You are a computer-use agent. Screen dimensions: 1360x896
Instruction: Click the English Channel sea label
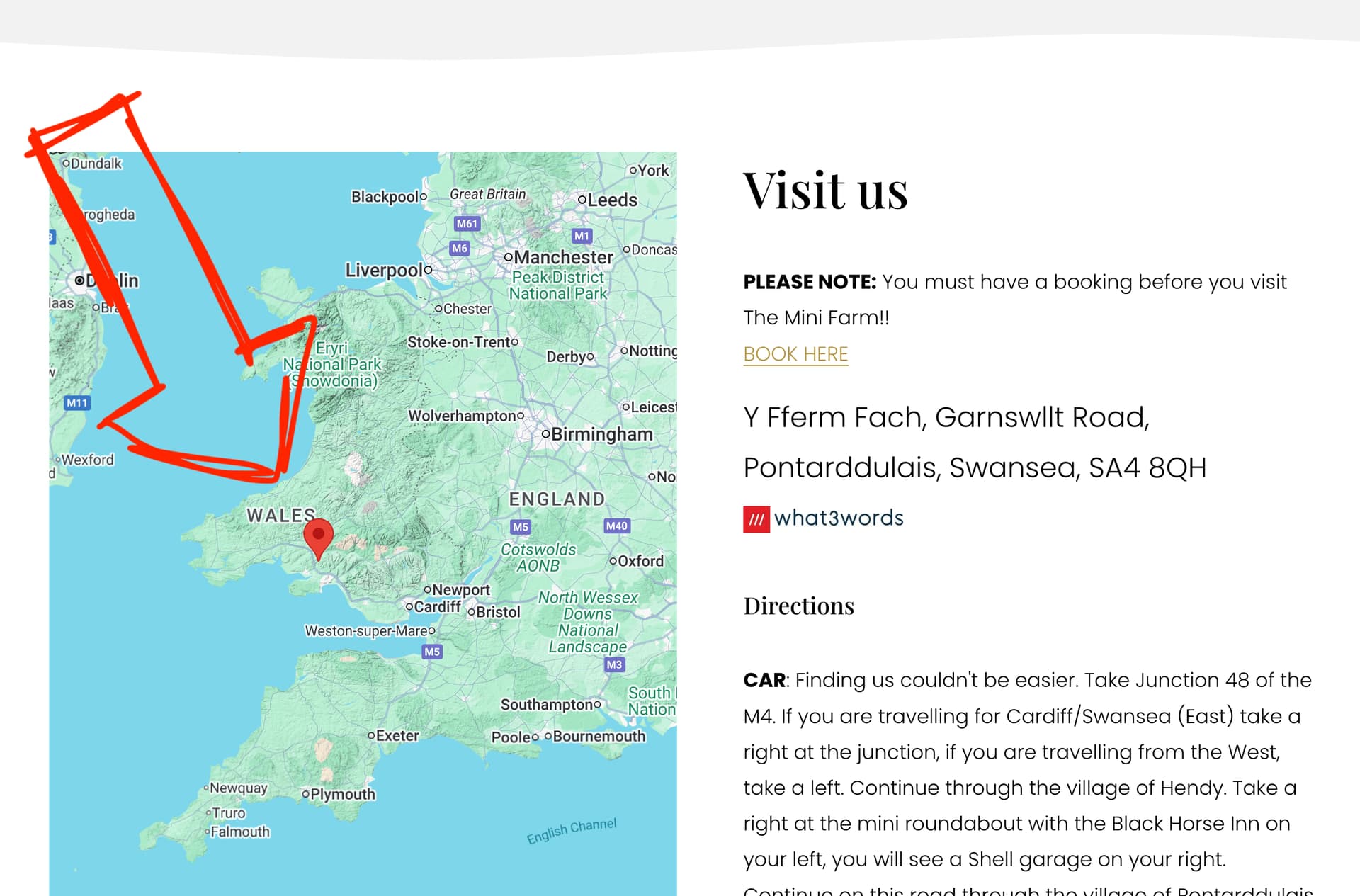pyautogui.click(x=571, y=831)
